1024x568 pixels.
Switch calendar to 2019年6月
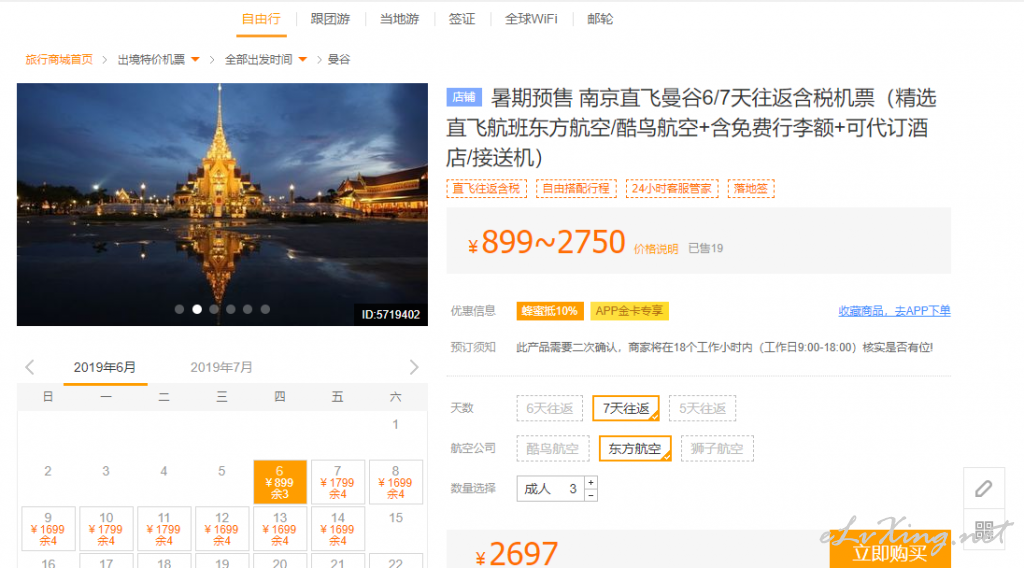click(104, 368)
